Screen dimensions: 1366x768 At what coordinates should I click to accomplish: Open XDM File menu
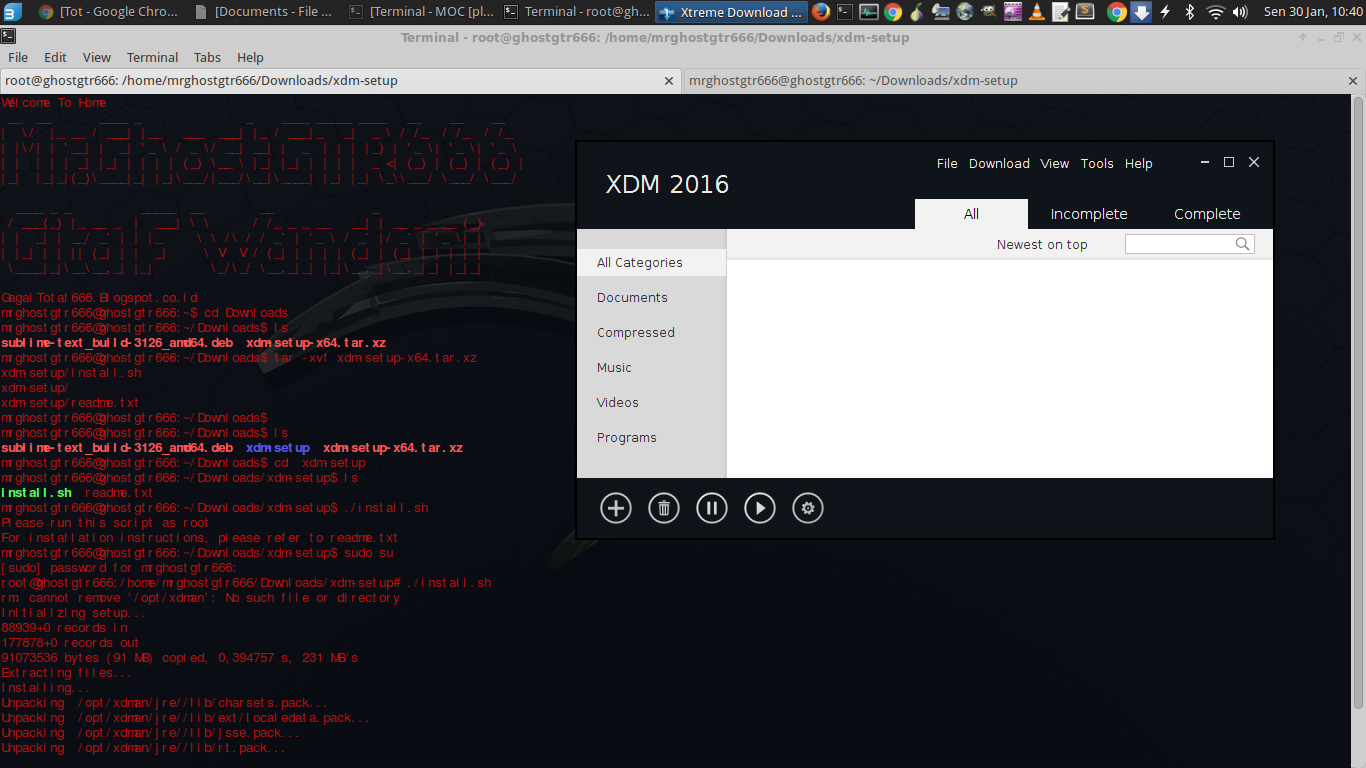pos(947,163)
